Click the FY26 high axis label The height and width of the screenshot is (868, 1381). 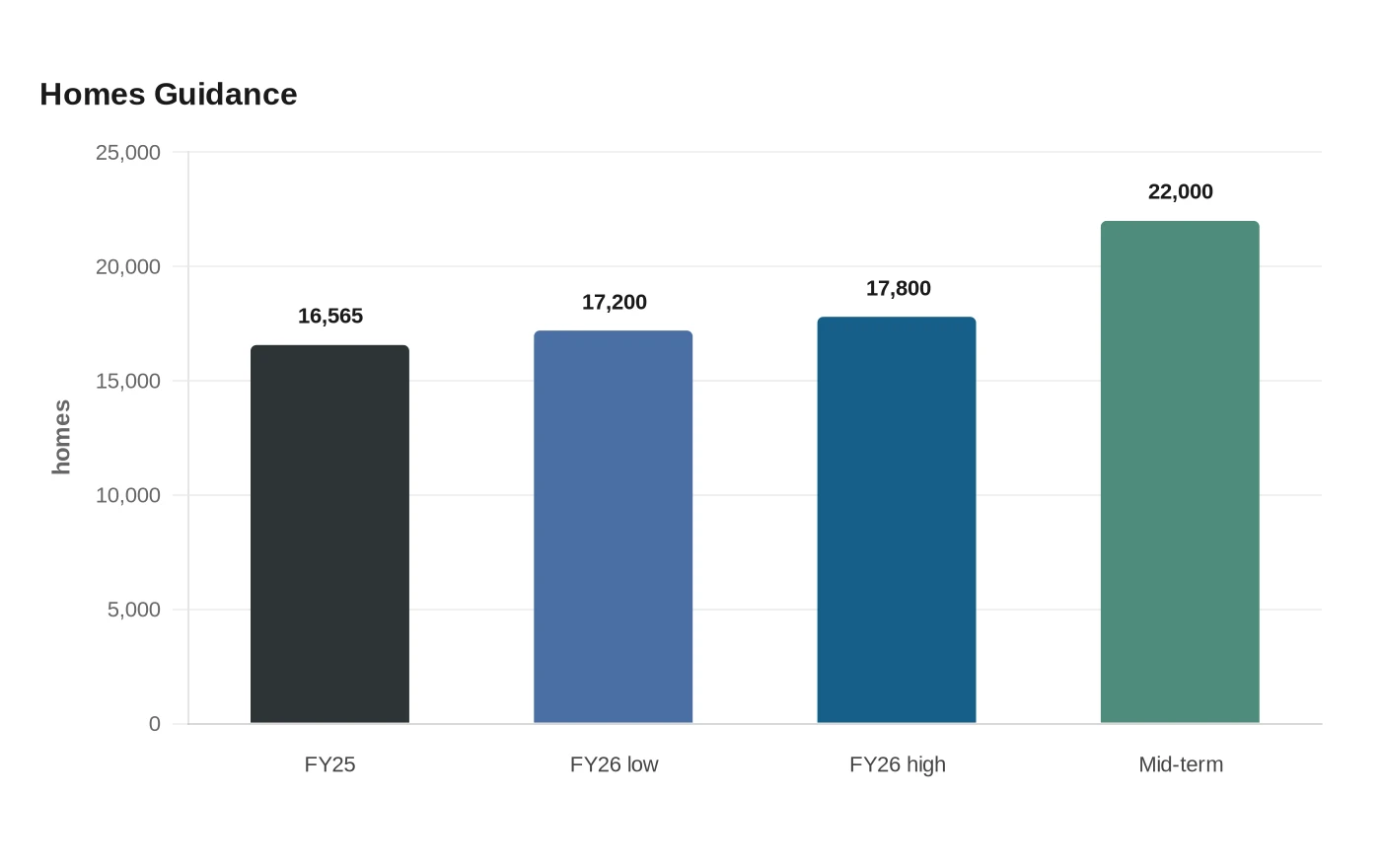[x=898, y=764]
